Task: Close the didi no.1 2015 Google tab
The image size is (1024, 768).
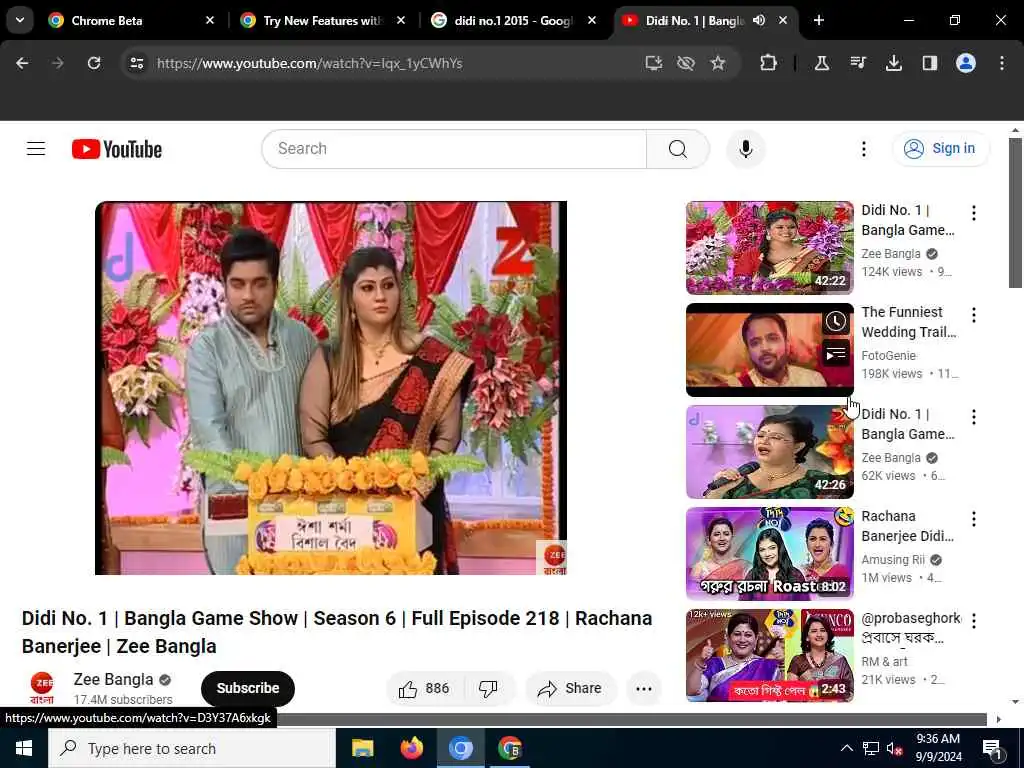Action: (x=591, y=21)
